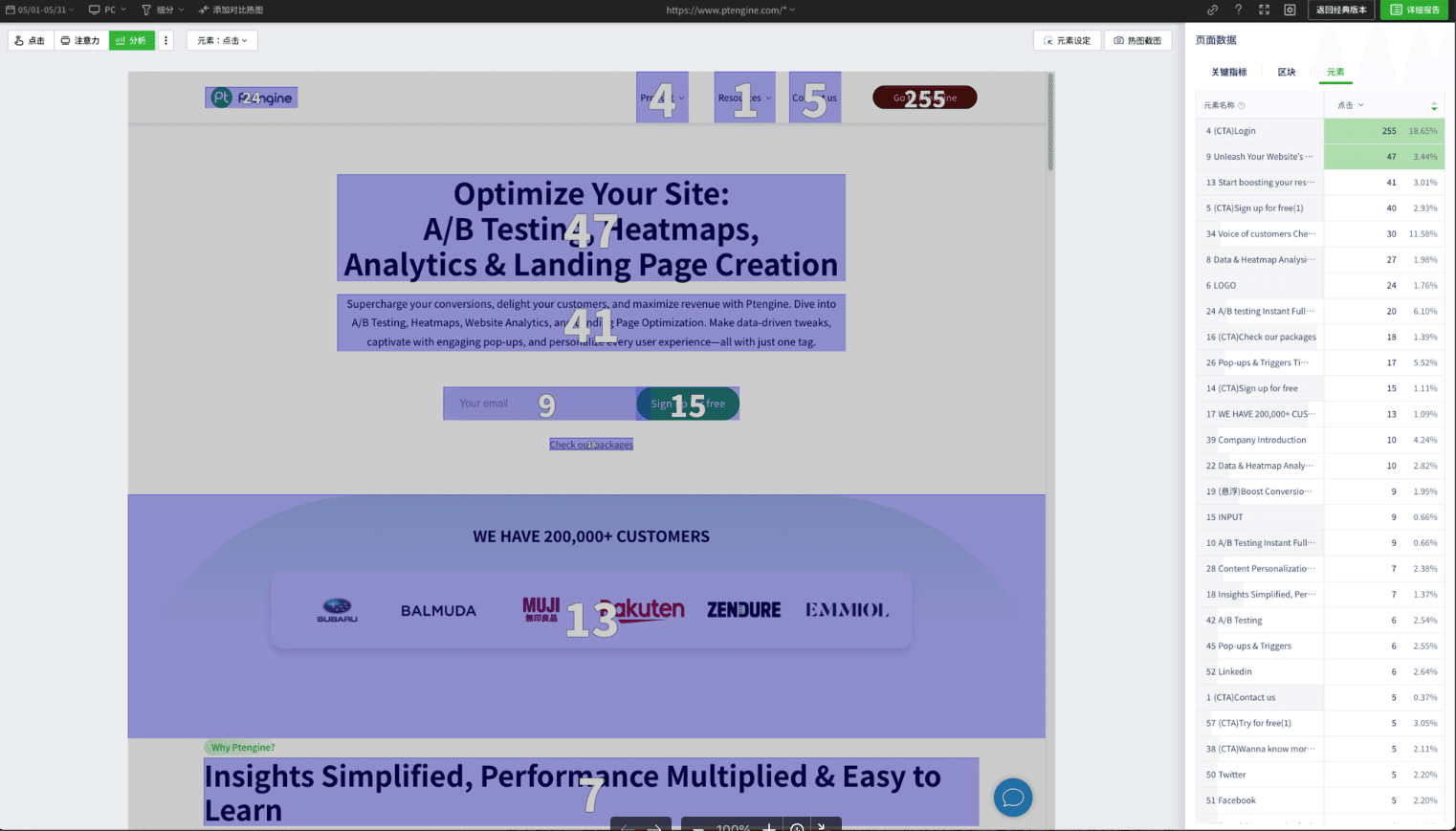Click the preview vertical scrollbar

1050,122
